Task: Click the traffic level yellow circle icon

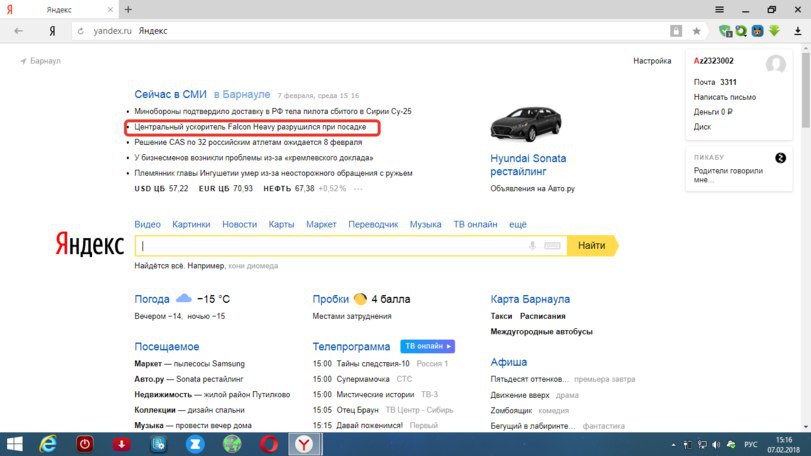Action: tap(360, 299)
